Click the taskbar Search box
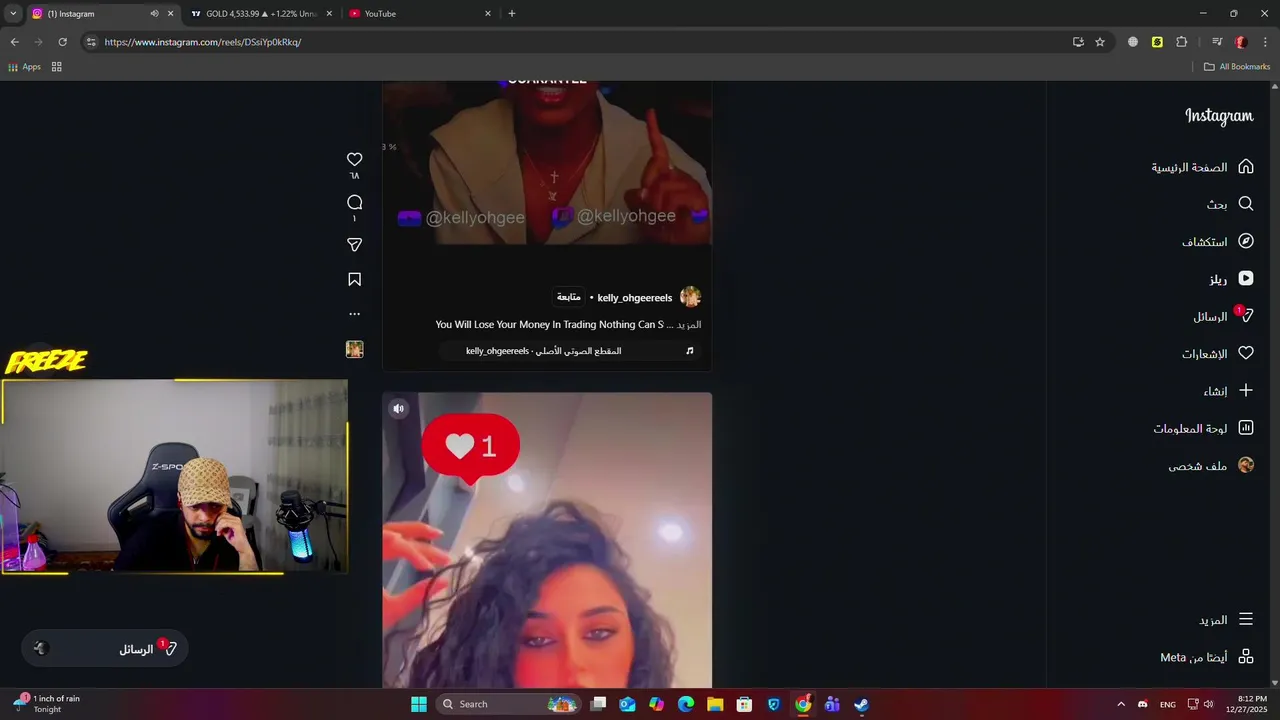Image resolution: width=1280 pixels, height=720 pixels. pos(510,704)
